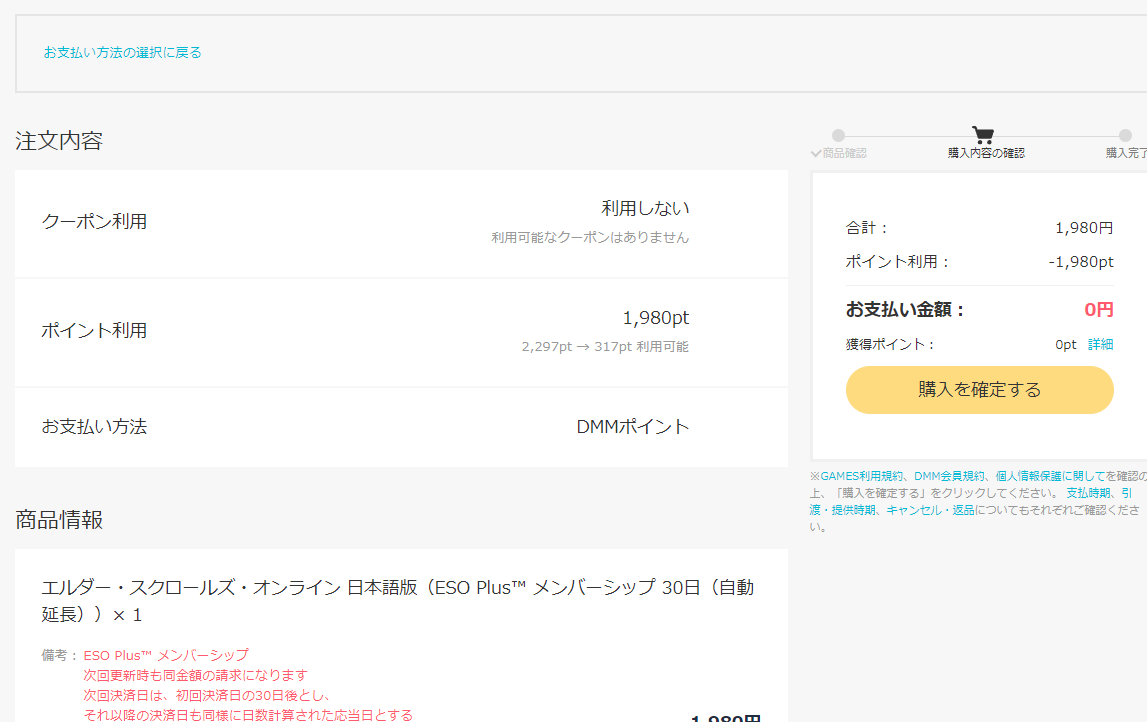The image size is (1147, 722).
Task: Click the クーポン利用 row label
Action: click(94, 222)
